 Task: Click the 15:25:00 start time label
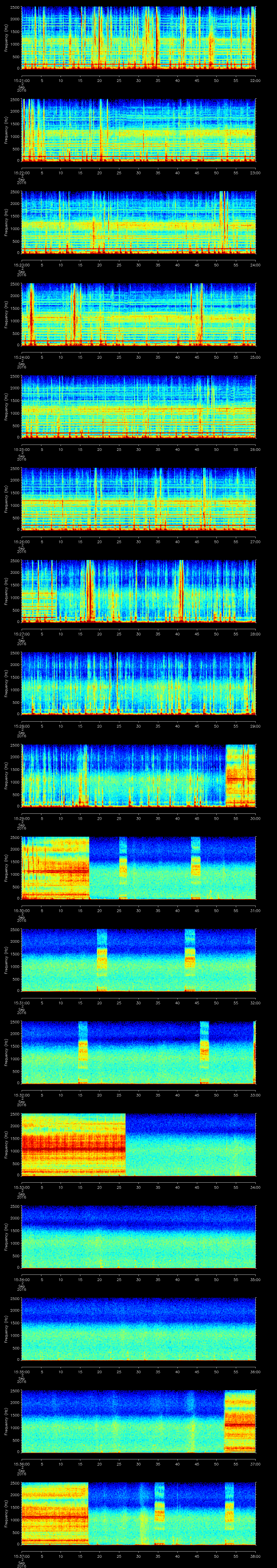click(22, 449)
